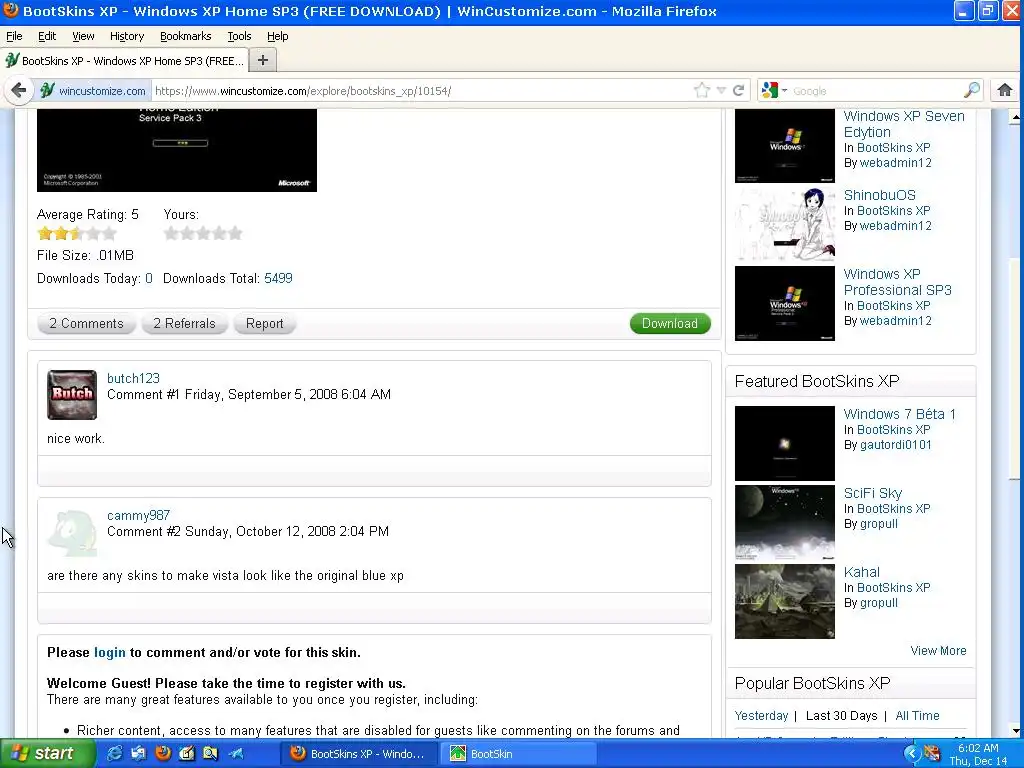The width and height of the screenshot is (1024, 768).
Task: Click the Firefox back arrow button
Action: point(19,90)
